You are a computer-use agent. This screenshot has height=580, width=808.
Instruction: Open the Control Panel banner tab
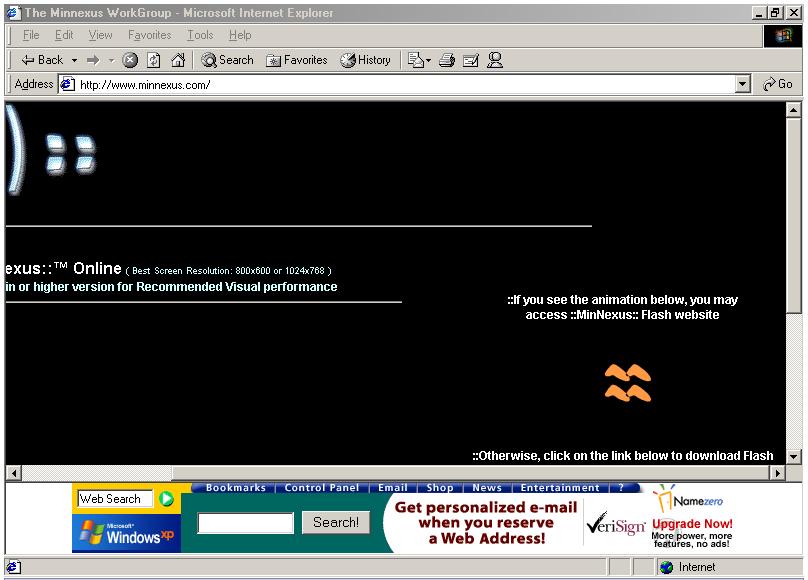coord(322,488)
